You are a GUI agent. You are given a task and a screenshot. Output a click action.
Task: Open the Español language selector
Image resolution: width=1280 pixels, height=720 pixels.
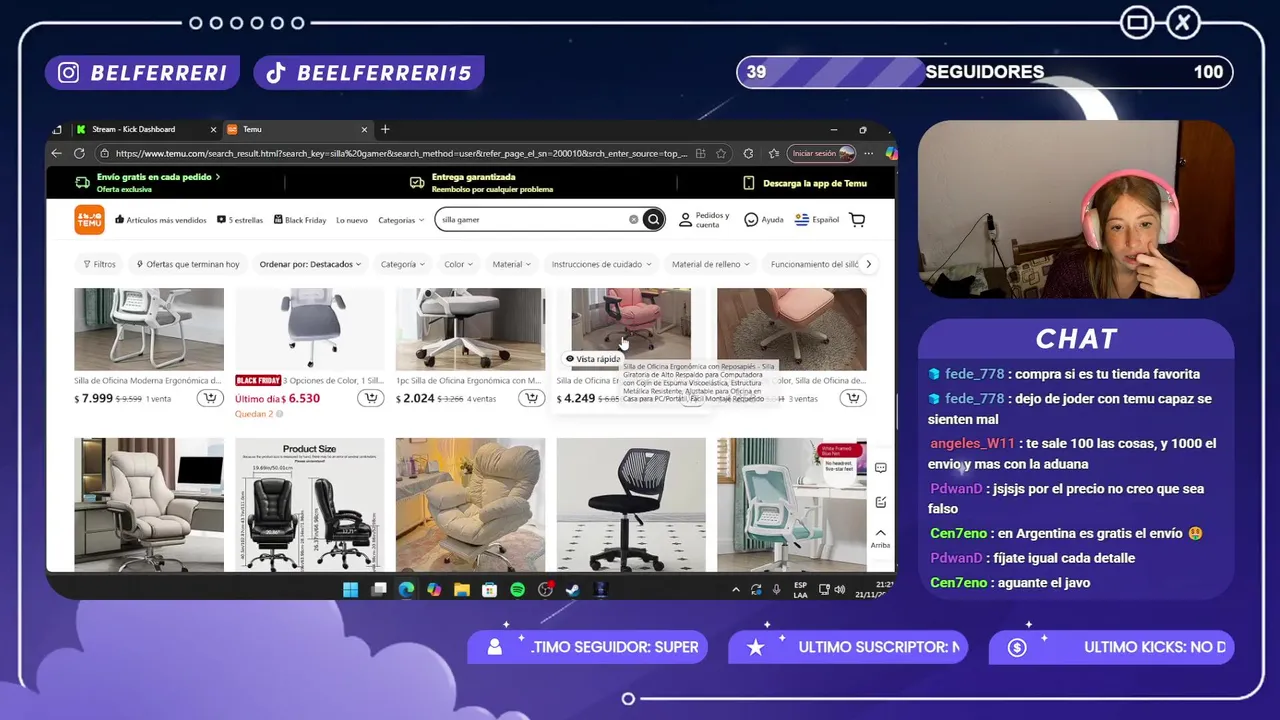point(817,220)
